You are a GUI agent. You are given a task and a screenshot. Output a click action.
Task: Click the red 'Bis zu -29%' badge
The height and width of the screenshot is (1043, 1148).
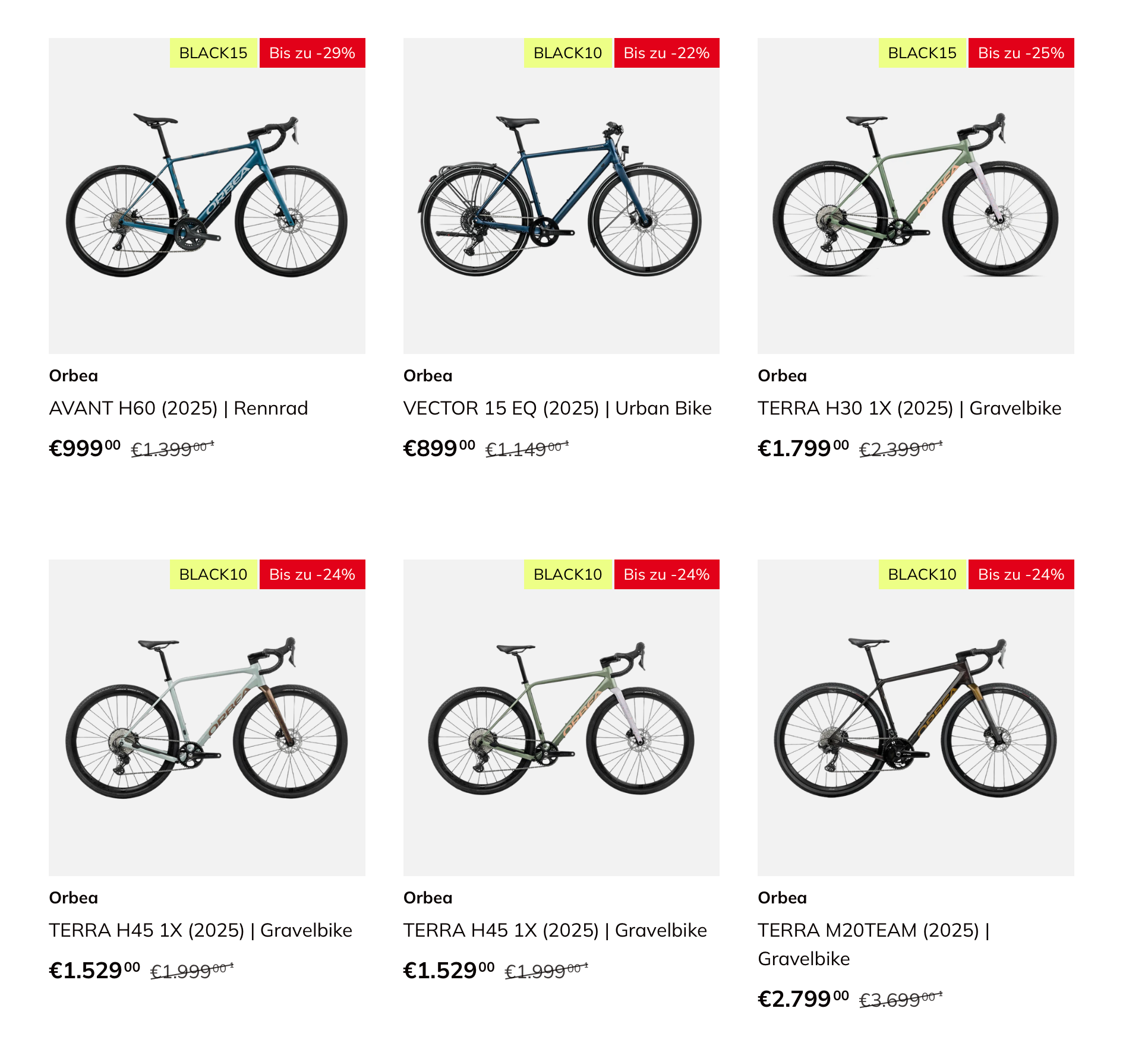tap(312, 53)
